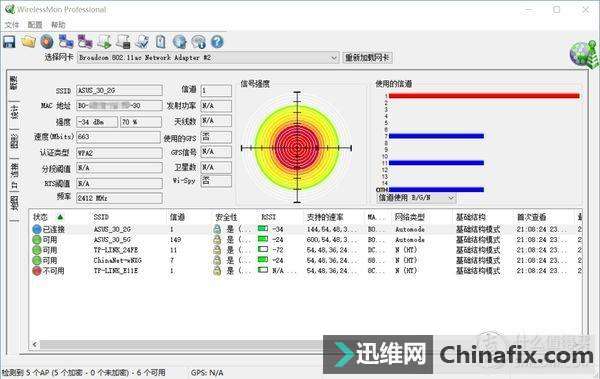Click the red channel 1 usage bar
Screen dimensions: 600x379
(x=484, y=96)
